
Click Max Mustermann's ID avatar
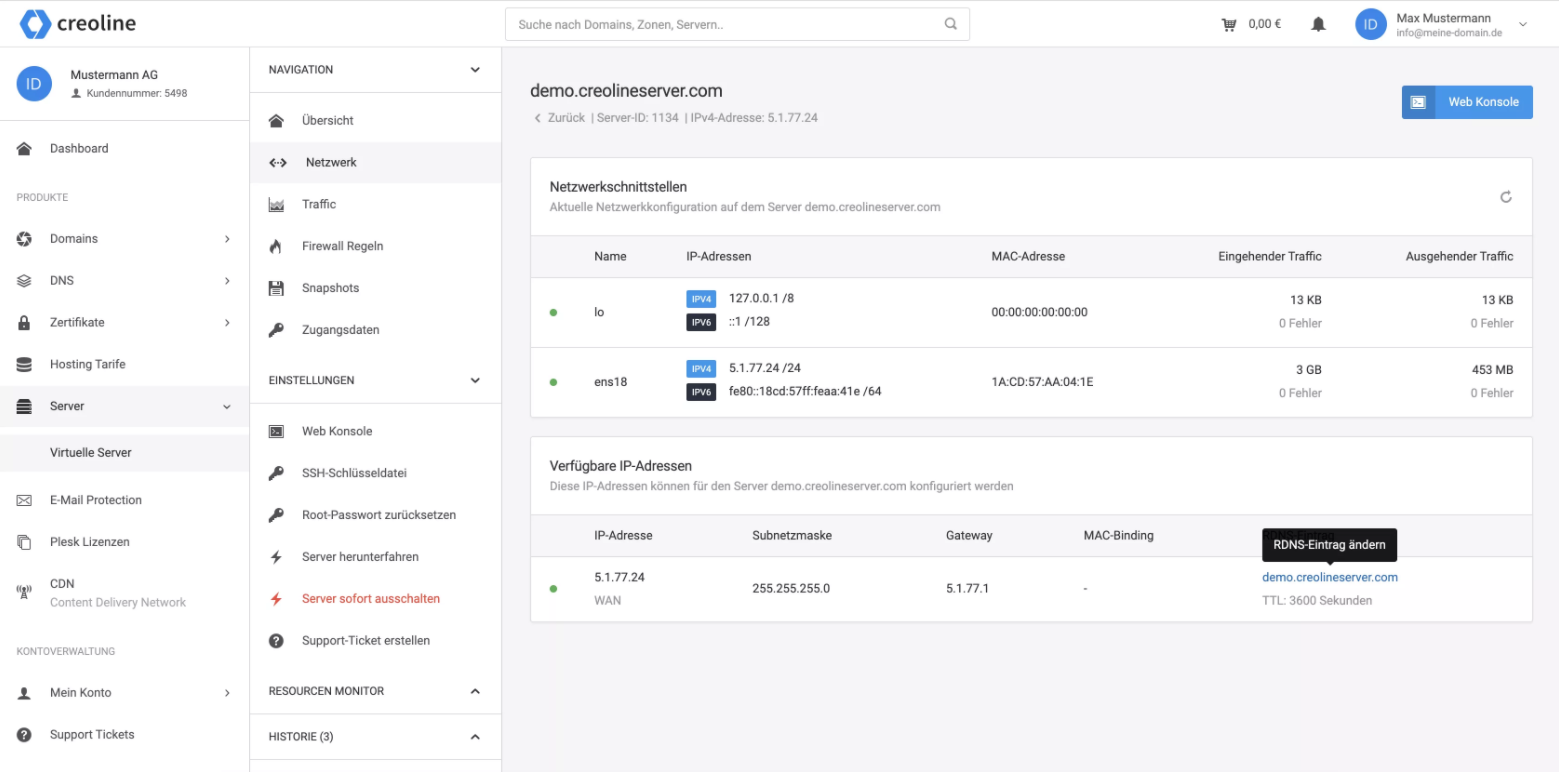coord(1371,24)
